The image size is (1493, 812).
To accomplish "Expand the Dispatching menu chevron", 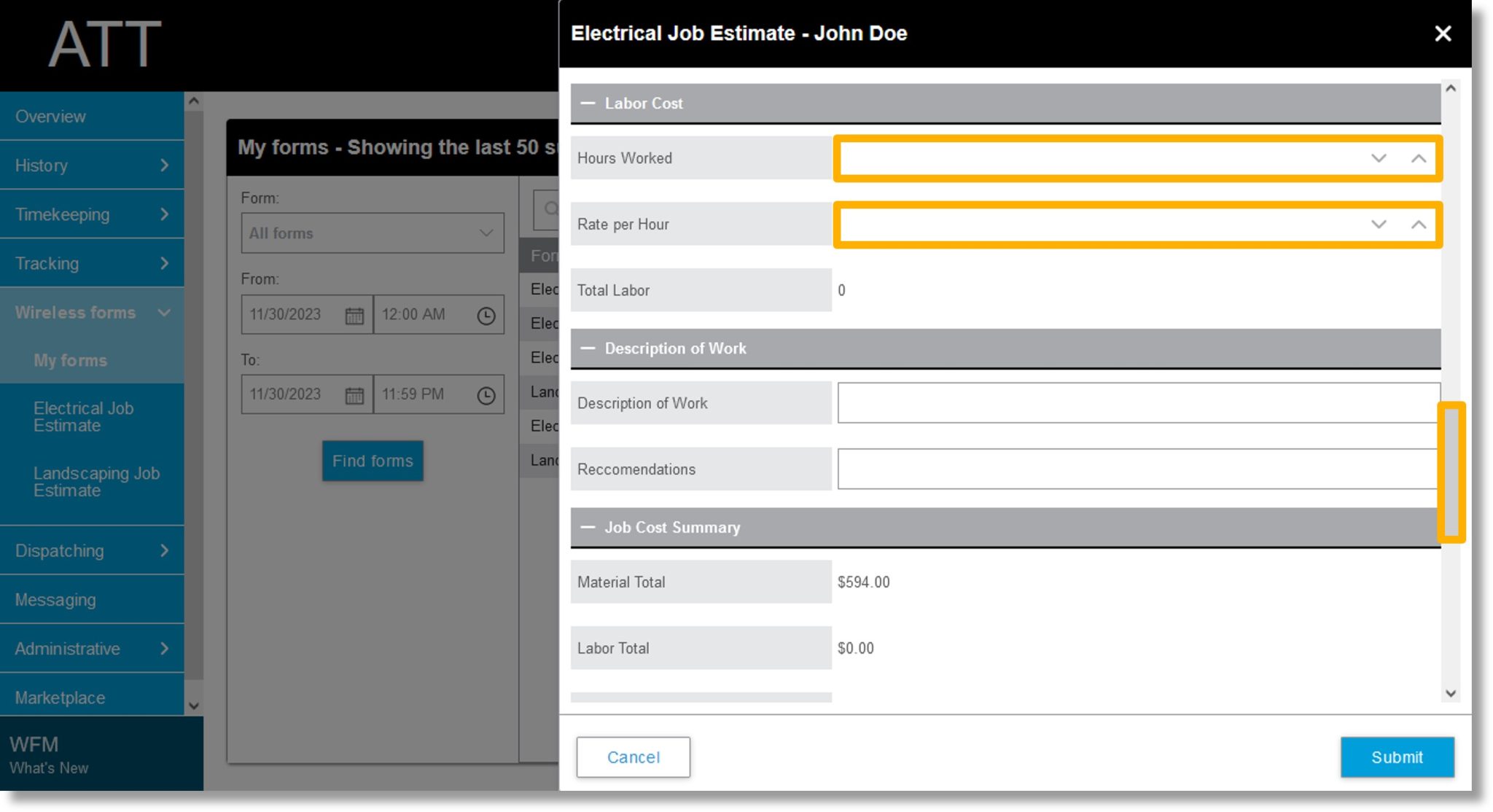I will (x=164, y=550).
